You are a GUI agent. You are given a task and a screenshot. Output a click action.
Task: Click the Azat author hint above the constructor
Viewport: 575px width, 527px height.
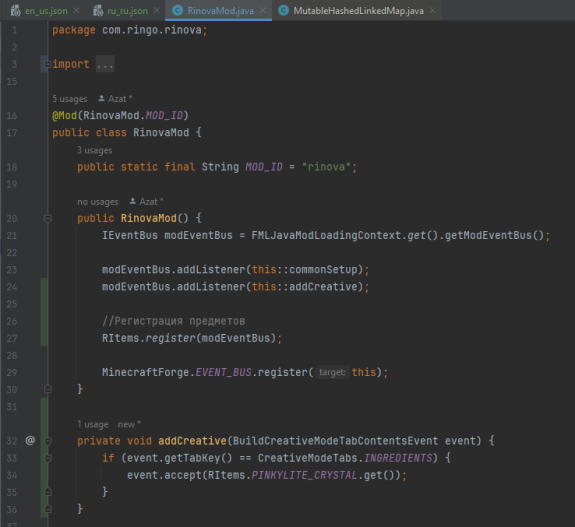pos(146,202)
